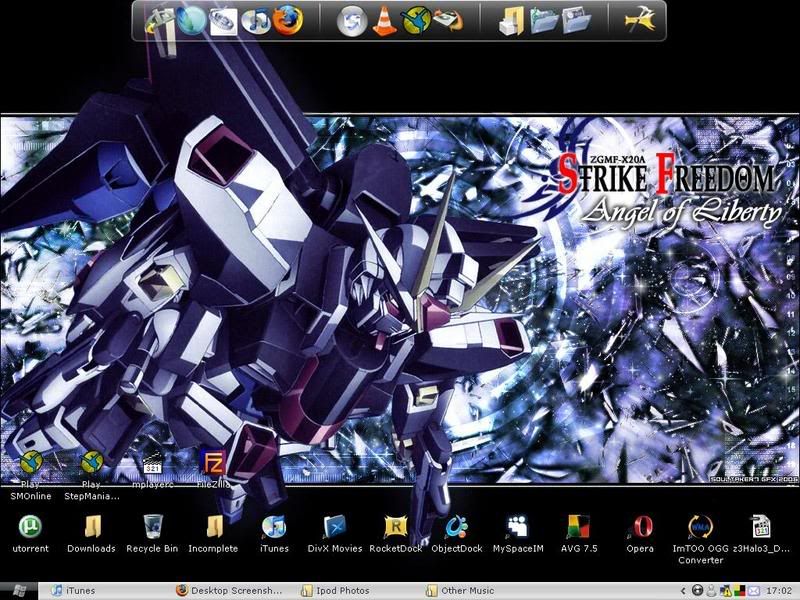The height and width of the screenshot is (600, 800).
Task: Select the mplayerc desktop icon
Action: 153,470
